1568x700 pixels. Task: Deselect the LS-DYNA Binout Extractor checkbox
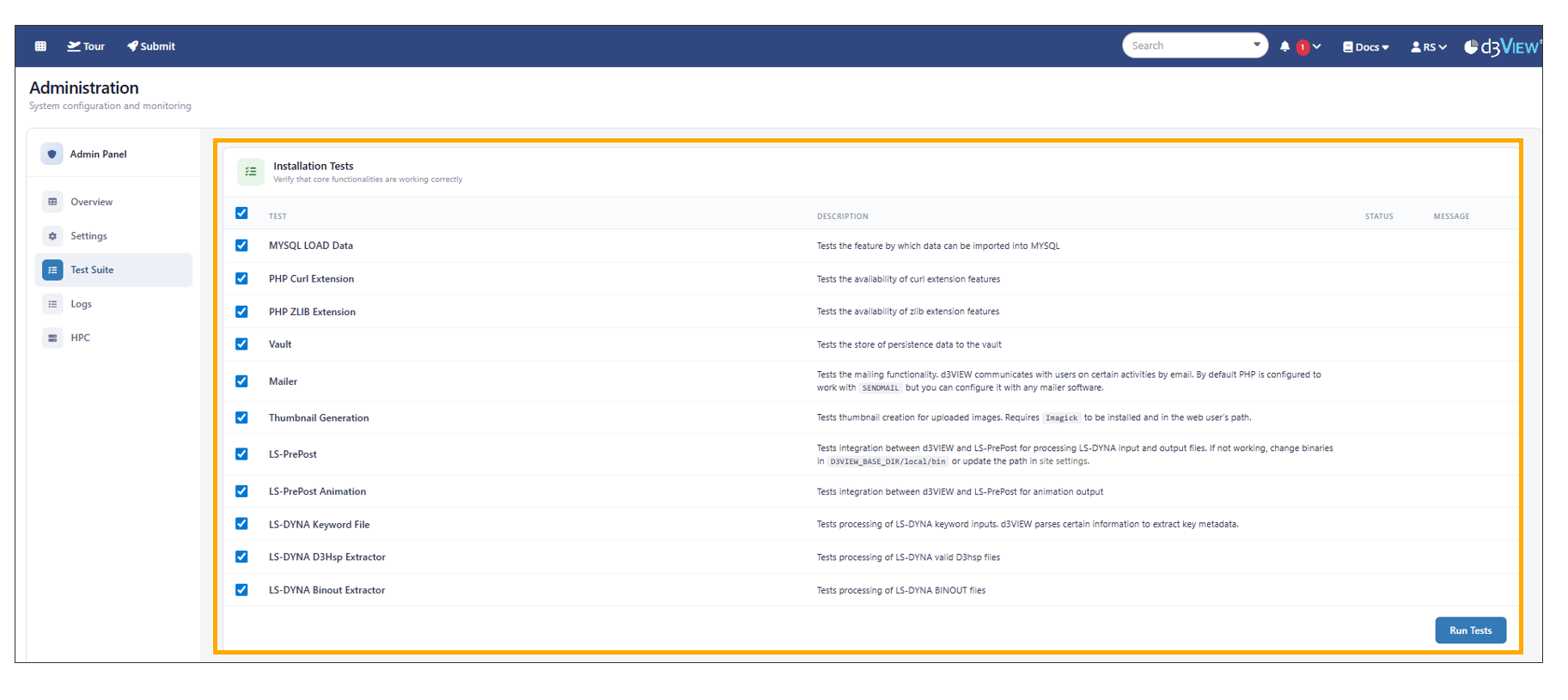click(x=241, y=590)
